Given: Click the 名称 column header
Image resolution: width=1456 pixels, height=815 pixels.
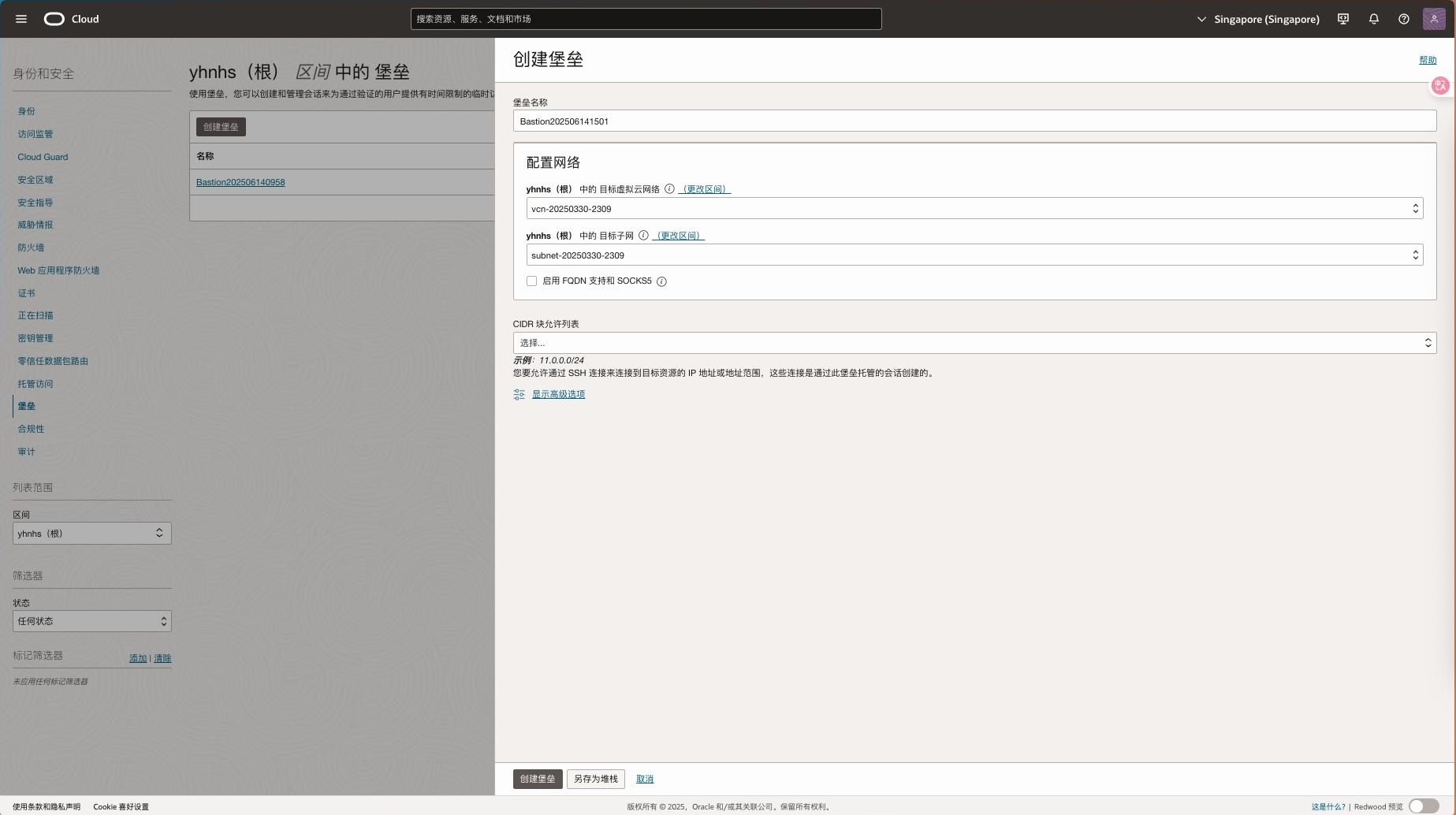Looking at the screenshot, I should [205, 157].
